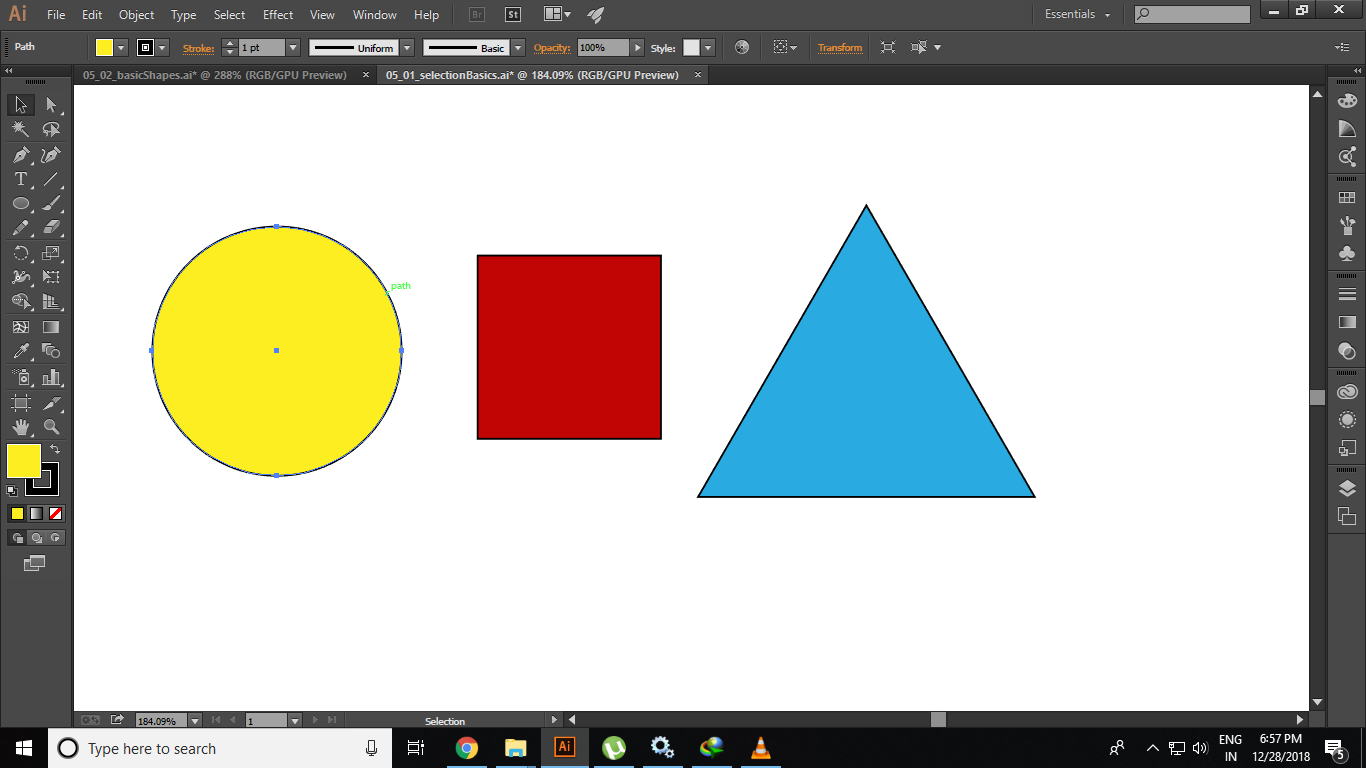The image size is (1366, 768).
Task: Select the Eraser tool
Action: [x=51, y=228]
